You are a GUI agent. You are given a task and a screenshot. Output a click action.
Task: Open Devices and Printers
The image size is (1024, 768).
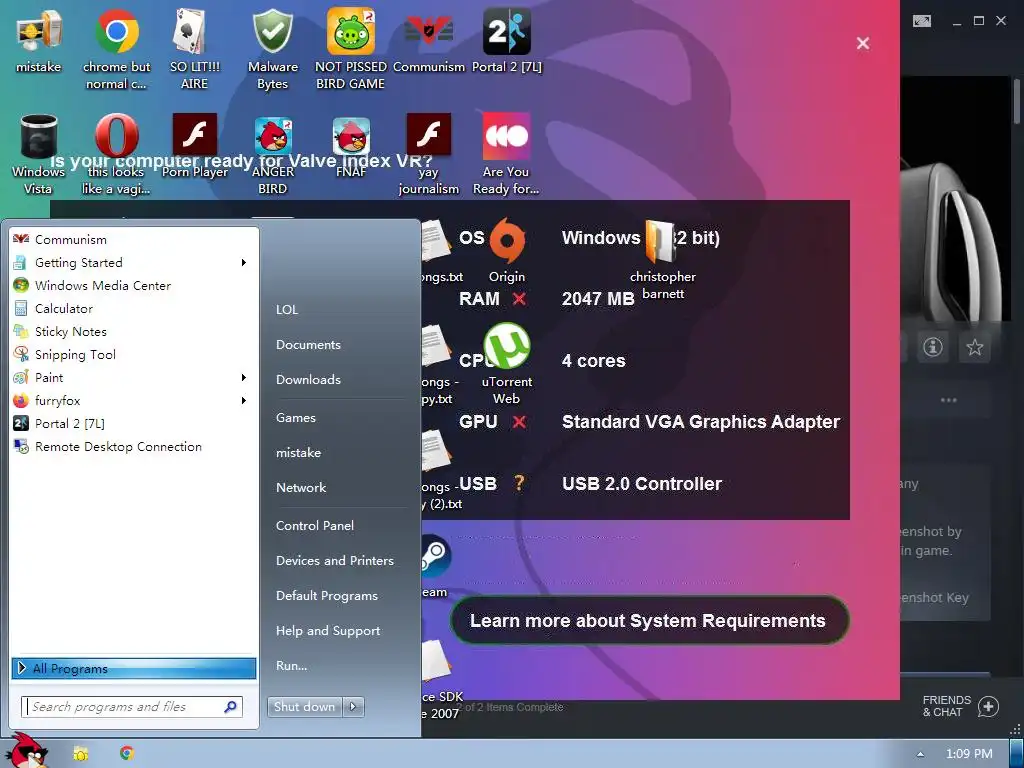pyautogui.click(x=335, y=560)
